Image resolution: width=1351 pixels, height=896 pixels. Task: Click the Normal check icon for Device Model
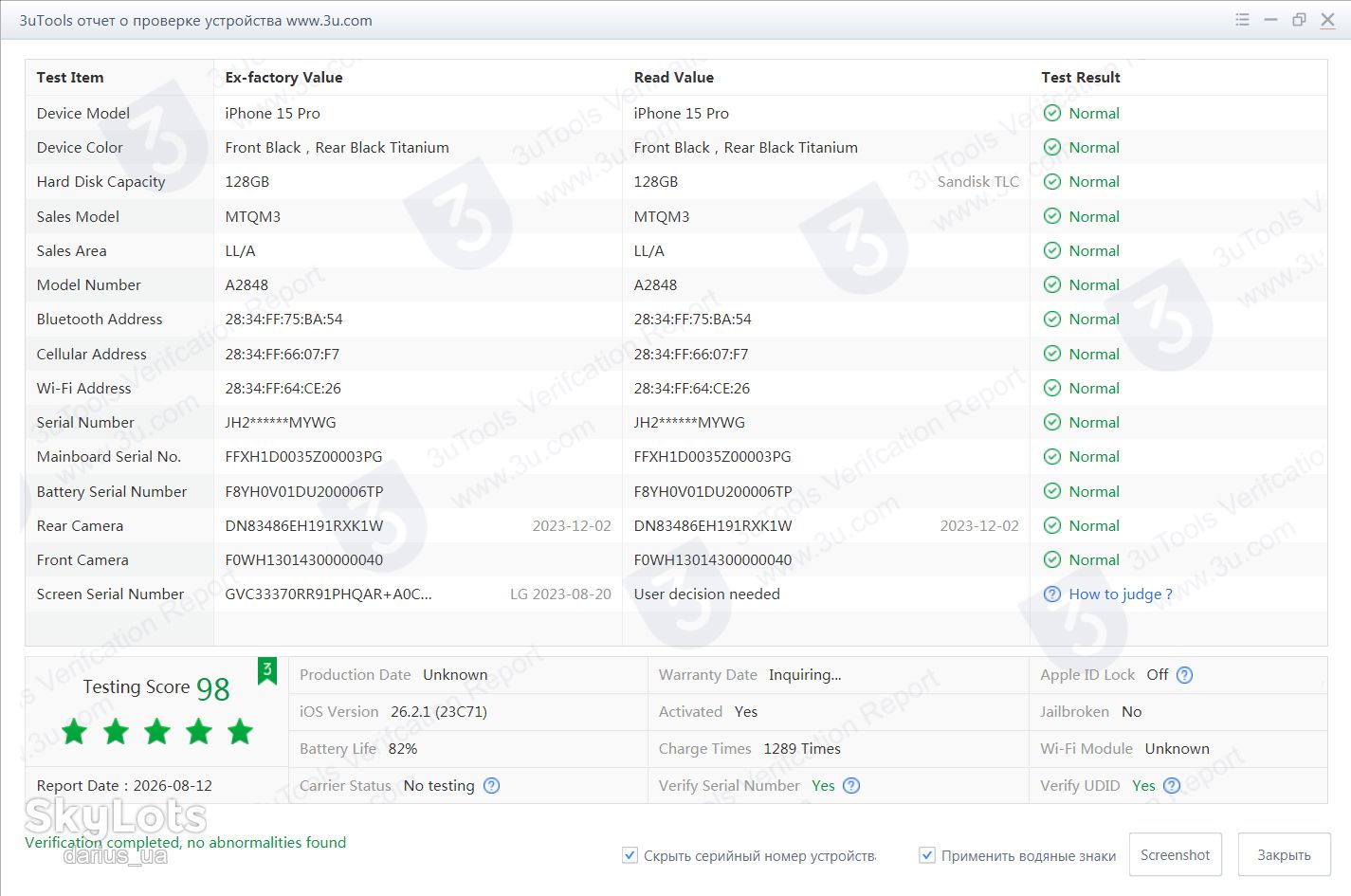click(1052, 113)
